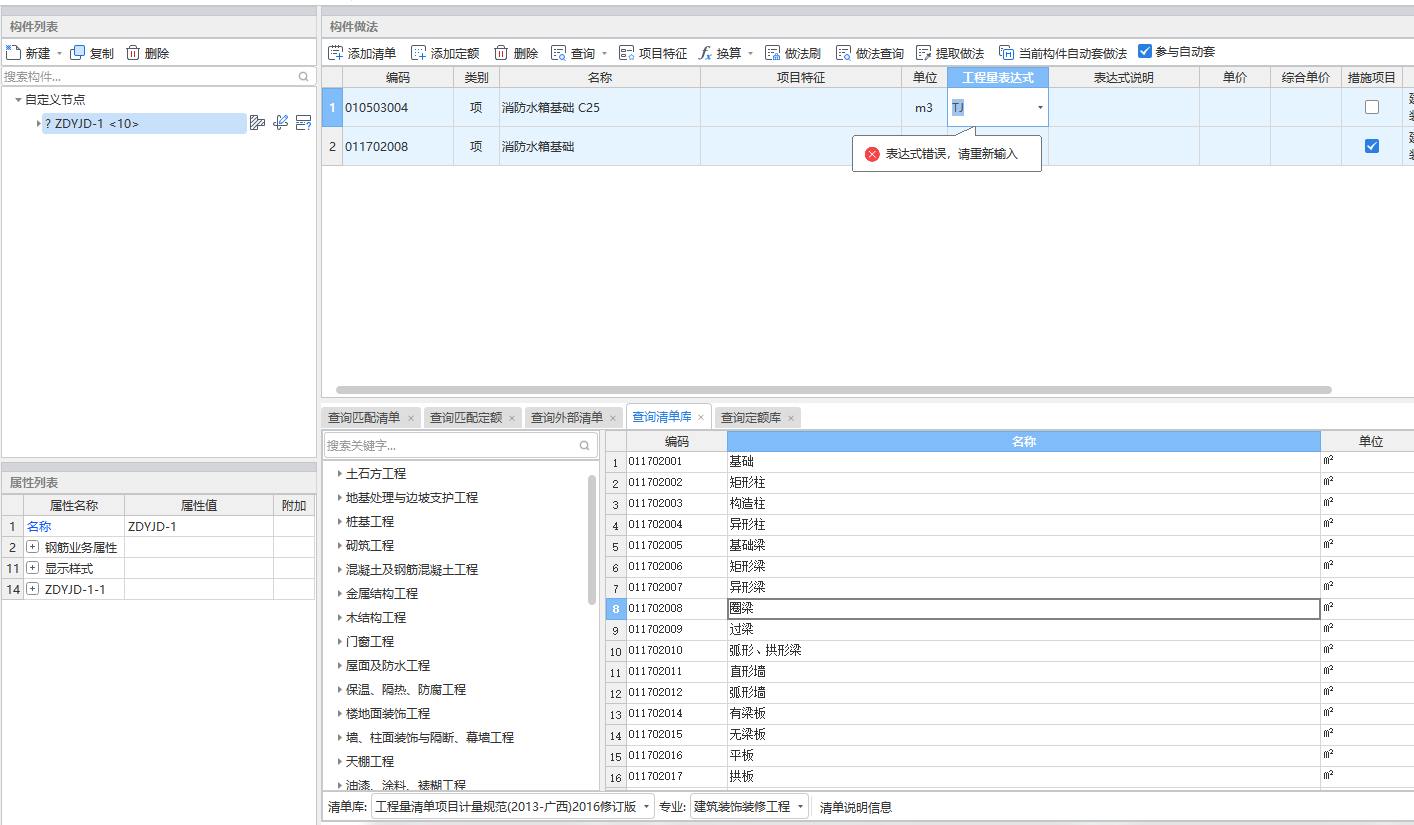Click the 查询 toolbar icon
The width and height of the screenshot is (1414, 825).
(559, 53)
